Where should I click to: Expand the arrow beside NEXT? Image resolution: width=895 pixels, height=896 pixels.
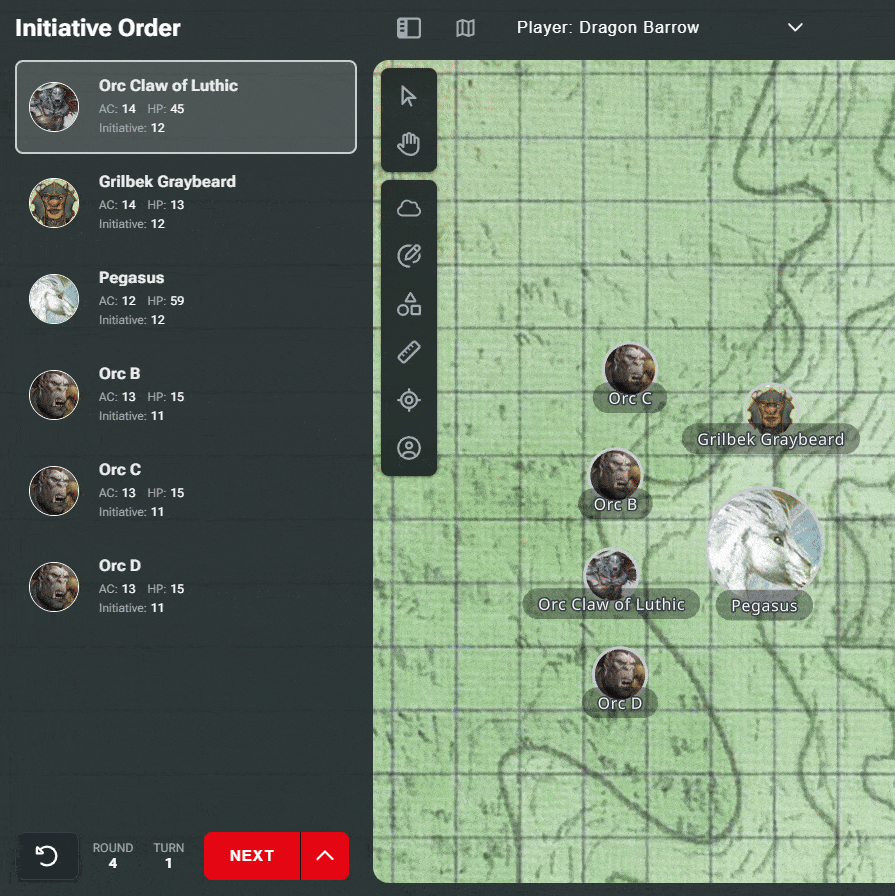coord(325,855)
